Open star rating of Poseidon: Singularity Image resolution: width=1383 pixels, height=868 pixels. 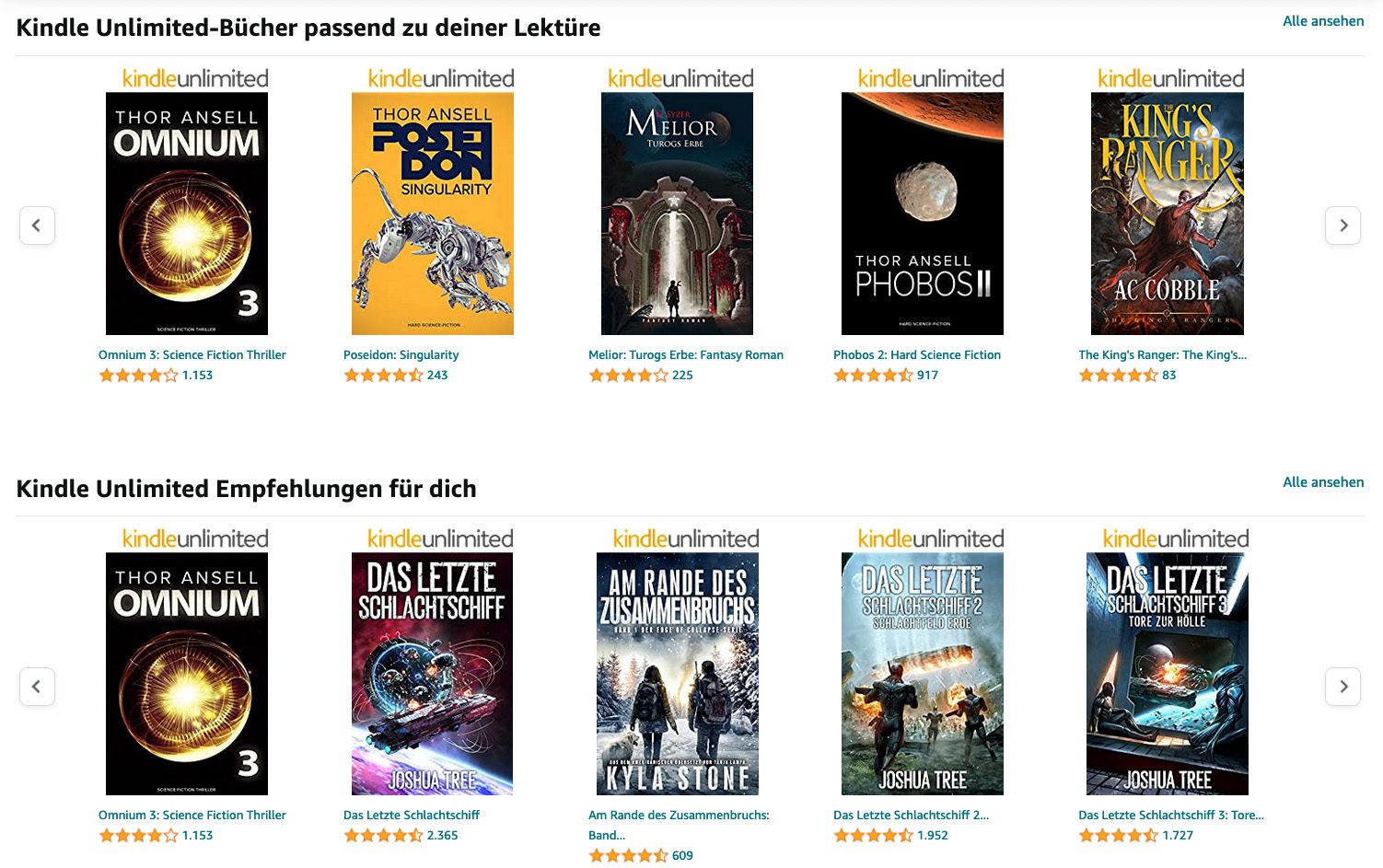(x=383, y=376)
